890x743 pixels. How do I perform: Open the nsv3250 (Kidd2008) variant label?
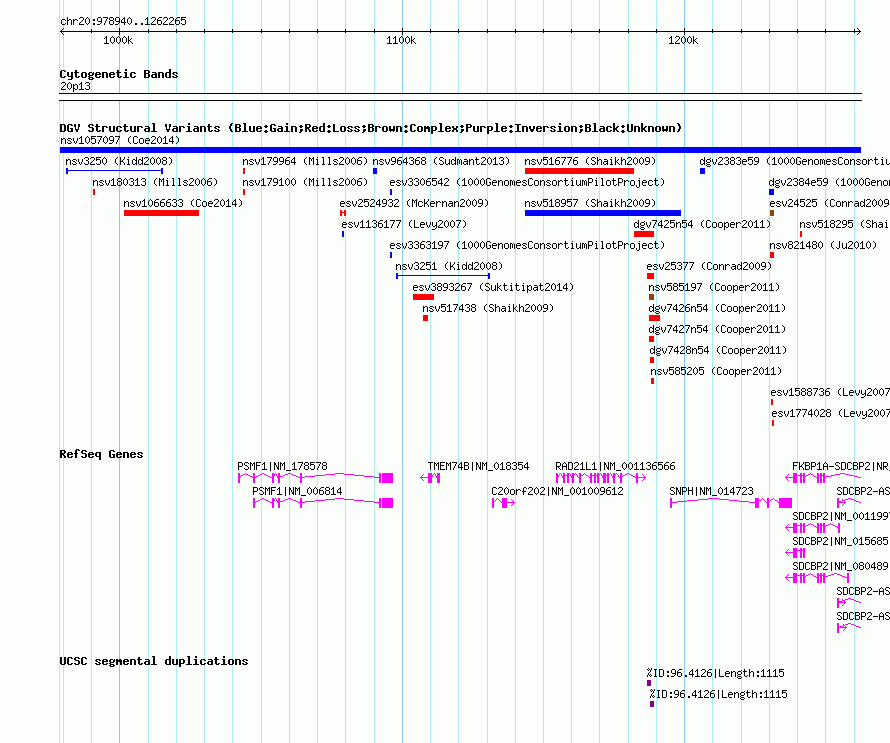point(119,161)
